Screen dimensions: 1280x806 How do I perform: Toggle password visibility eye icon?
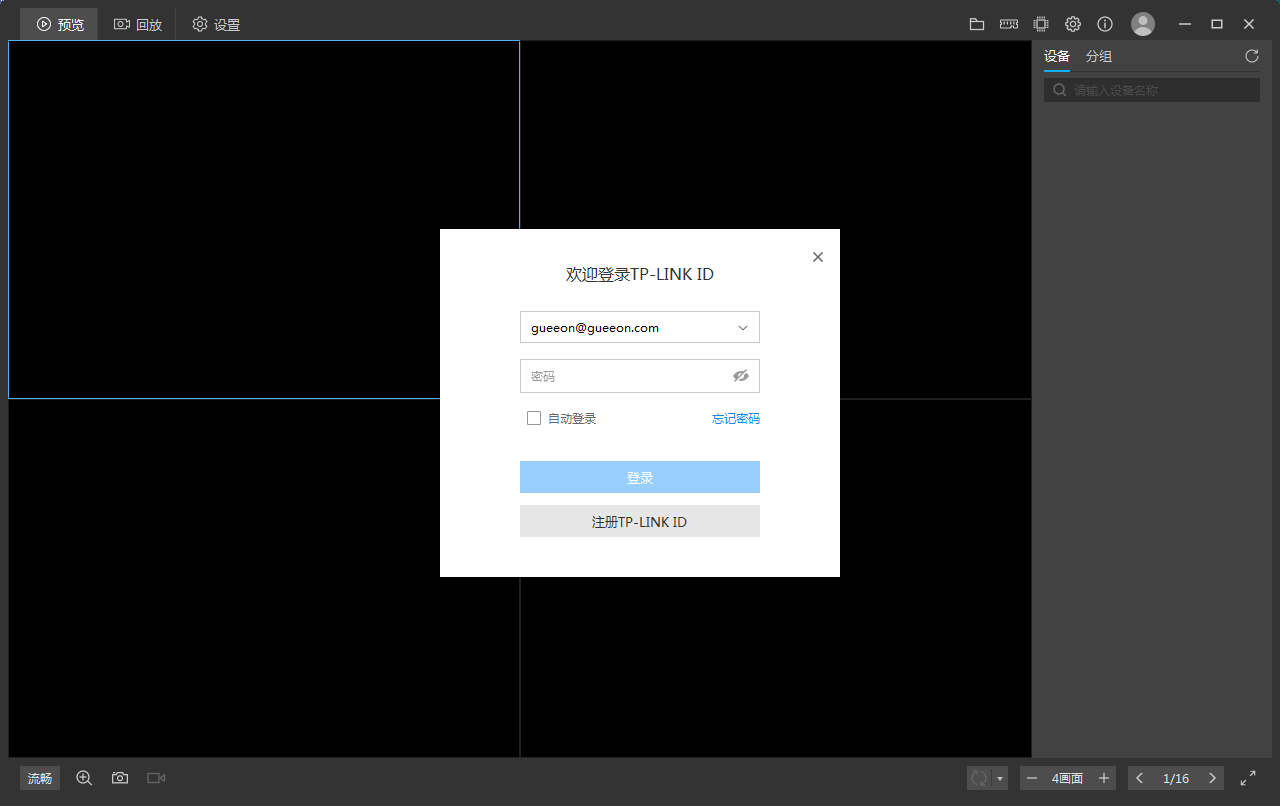[740, 376]
